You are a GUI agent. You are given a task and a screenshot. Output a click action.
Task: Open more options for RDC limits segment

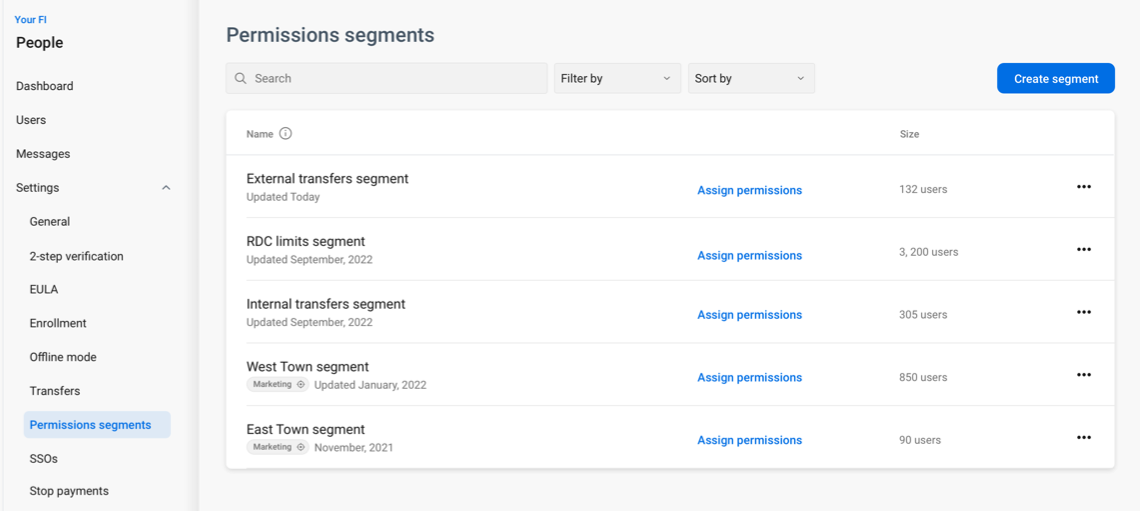1083,250
